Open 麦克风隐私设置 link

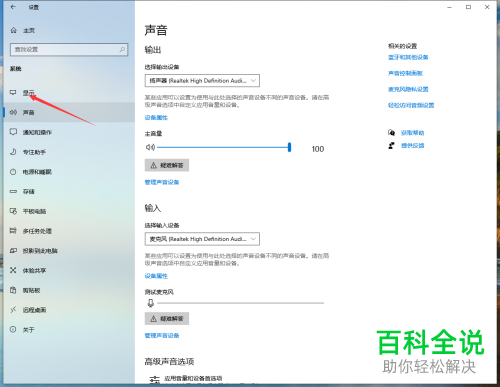tap(408, 89)
